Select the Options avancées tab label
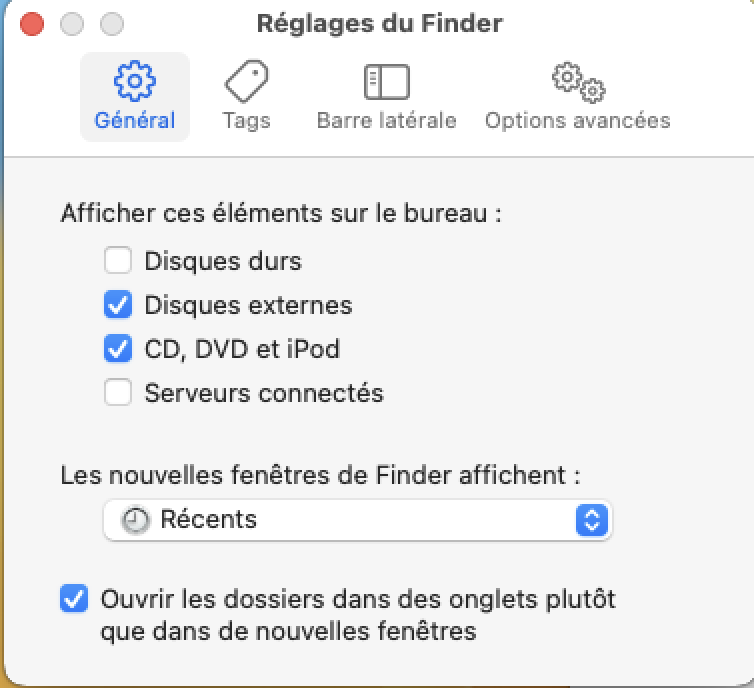 point(578,121)
